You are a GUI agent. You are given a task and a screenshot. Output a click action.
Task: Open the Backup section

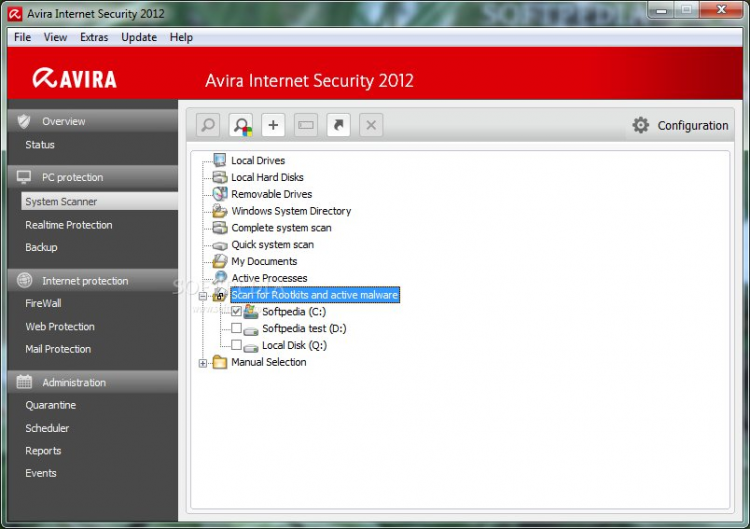pyautogui.click(x=41, y=247)
